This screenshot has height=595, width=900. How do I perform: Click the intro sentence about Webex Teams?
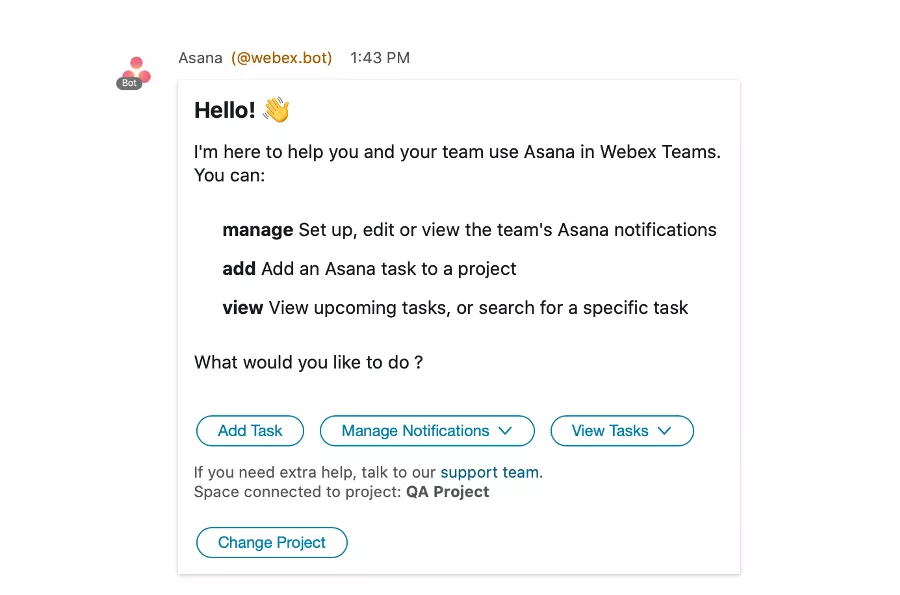pos(457,153)
